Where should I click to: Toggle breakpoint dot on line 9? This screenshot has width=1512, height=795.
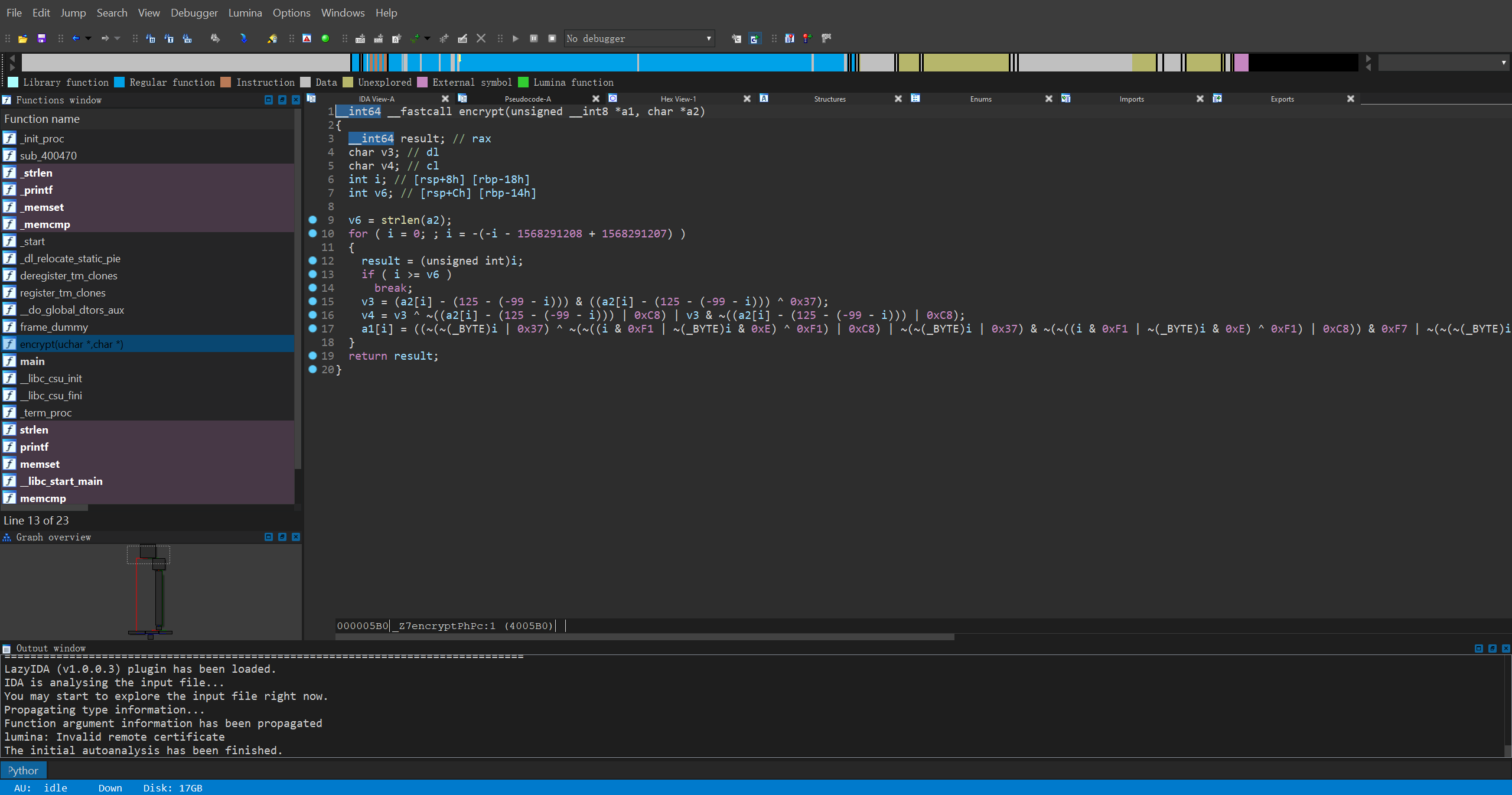(x=312, y=220)
